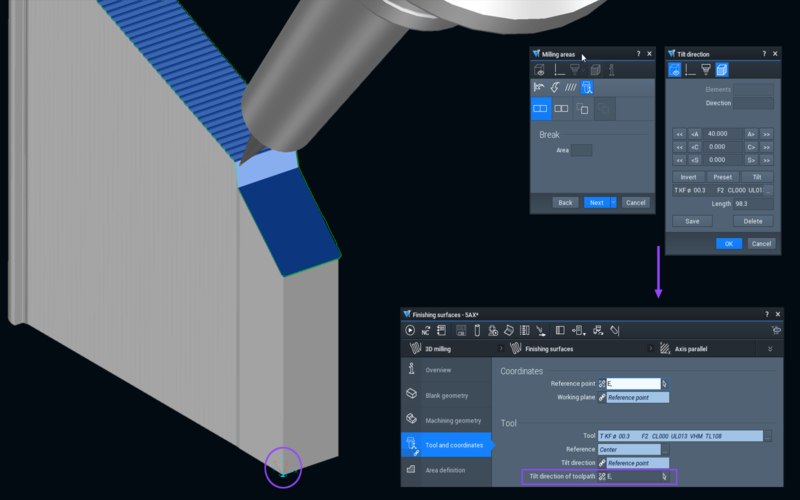Save the tilt direction
Viewport: 800px width, 500px height.
pyautogui.click(x=692, y=221)
